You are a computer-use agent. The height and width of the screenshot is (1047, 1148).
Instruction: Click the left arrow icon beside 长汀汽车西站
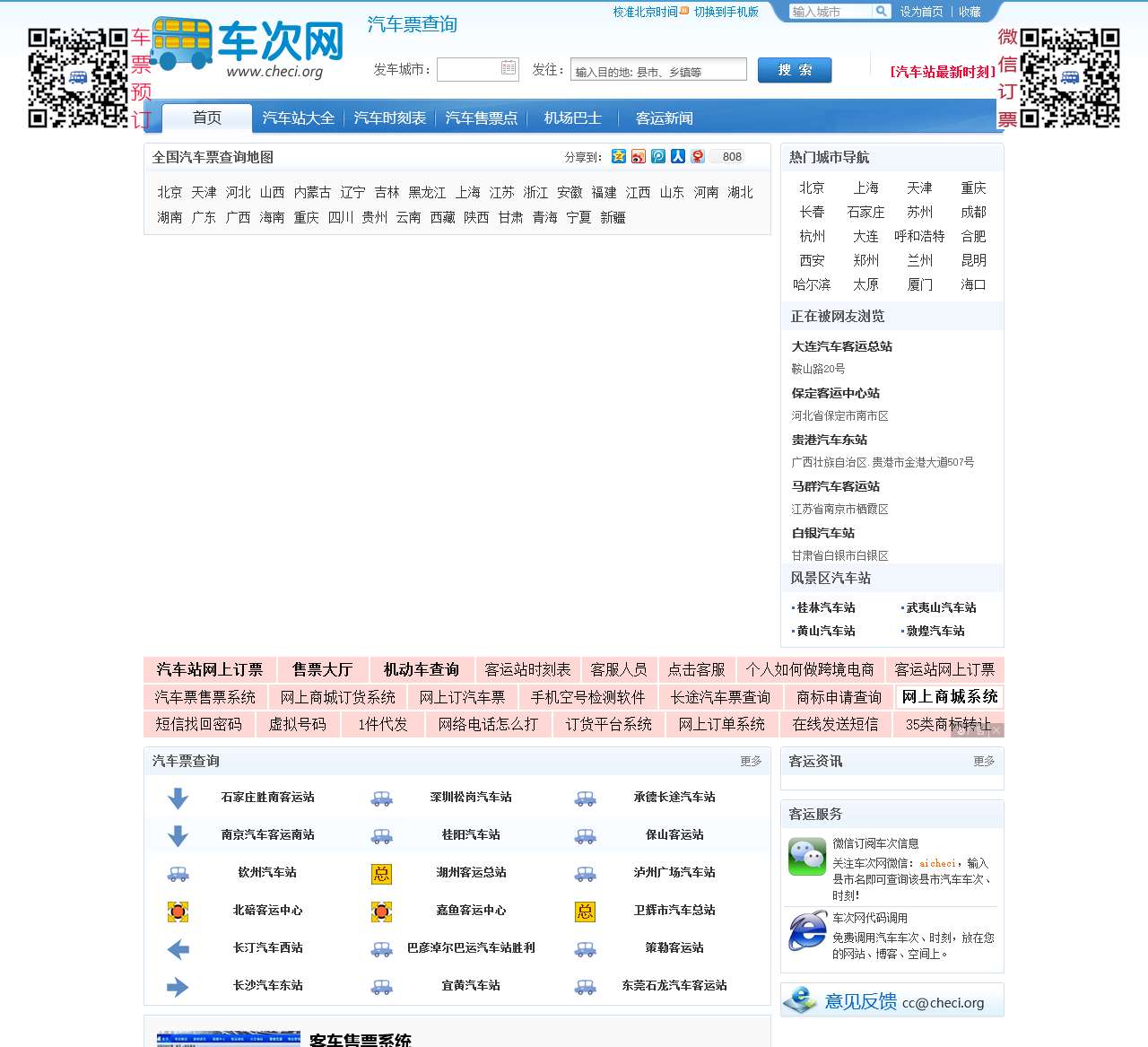178,948
